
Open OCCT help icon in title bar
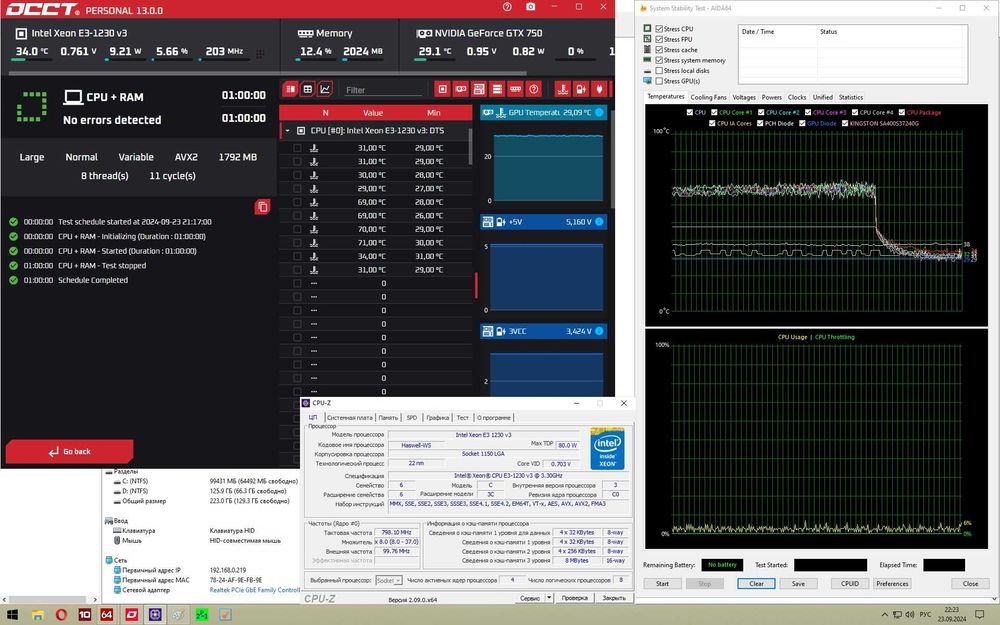click(x=507, y=7)
